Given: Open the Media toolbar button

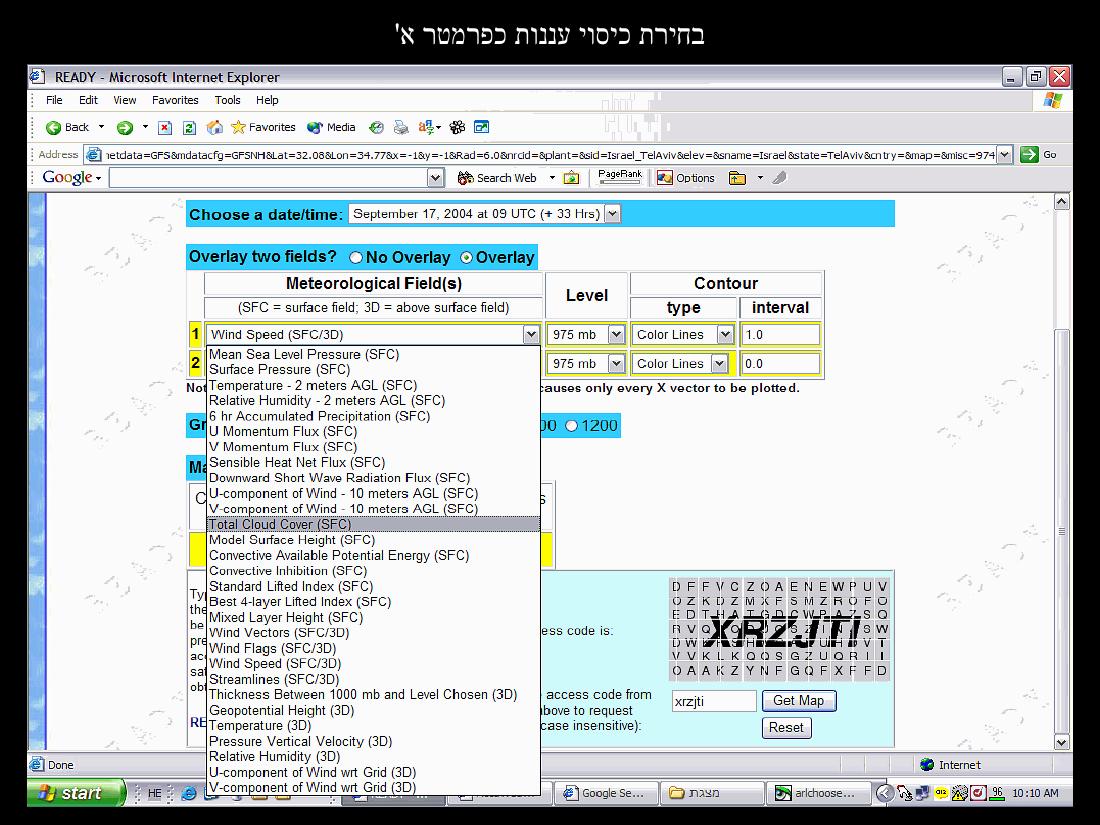Looking at the screenshot, I should [x=332, y=128].
